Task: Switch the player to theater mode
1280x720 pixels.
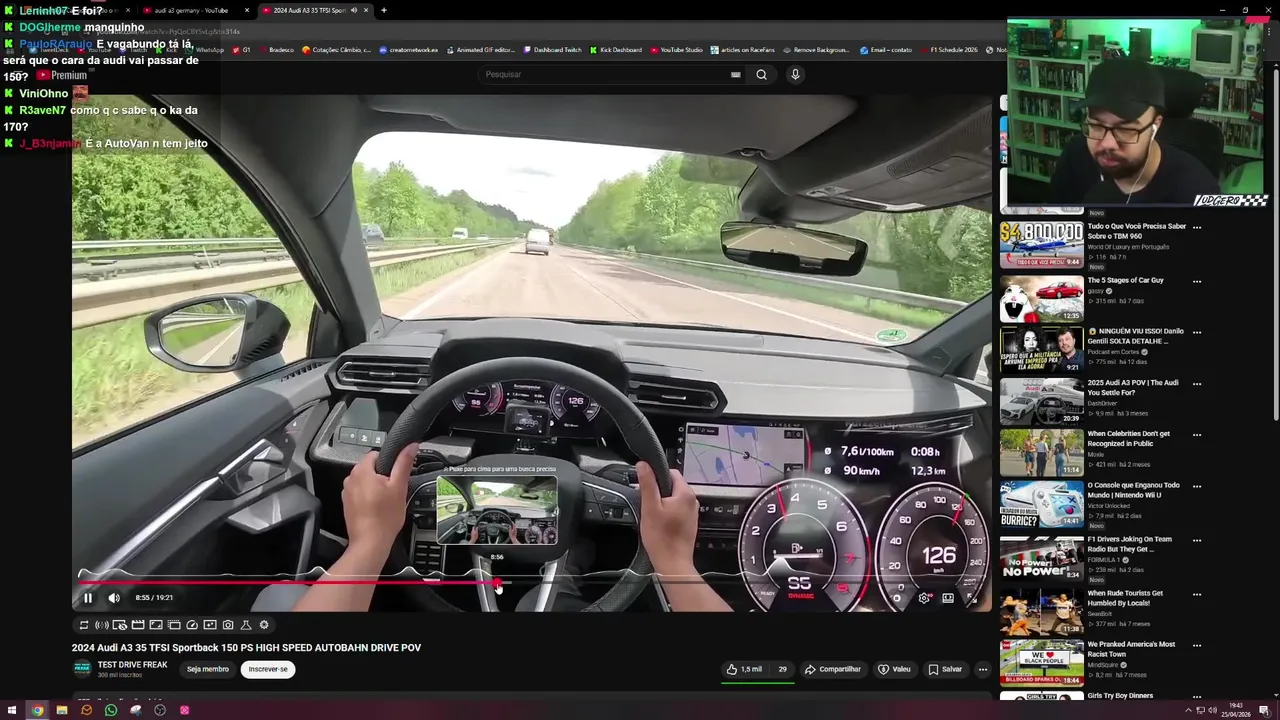Action: [948, 598]
